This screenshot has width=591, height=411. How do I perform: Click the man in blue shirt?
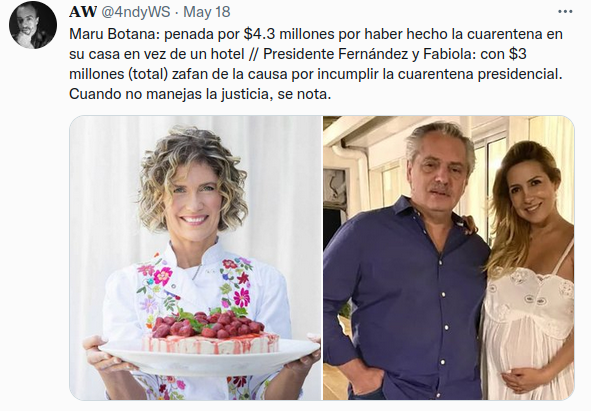point(405,264)
